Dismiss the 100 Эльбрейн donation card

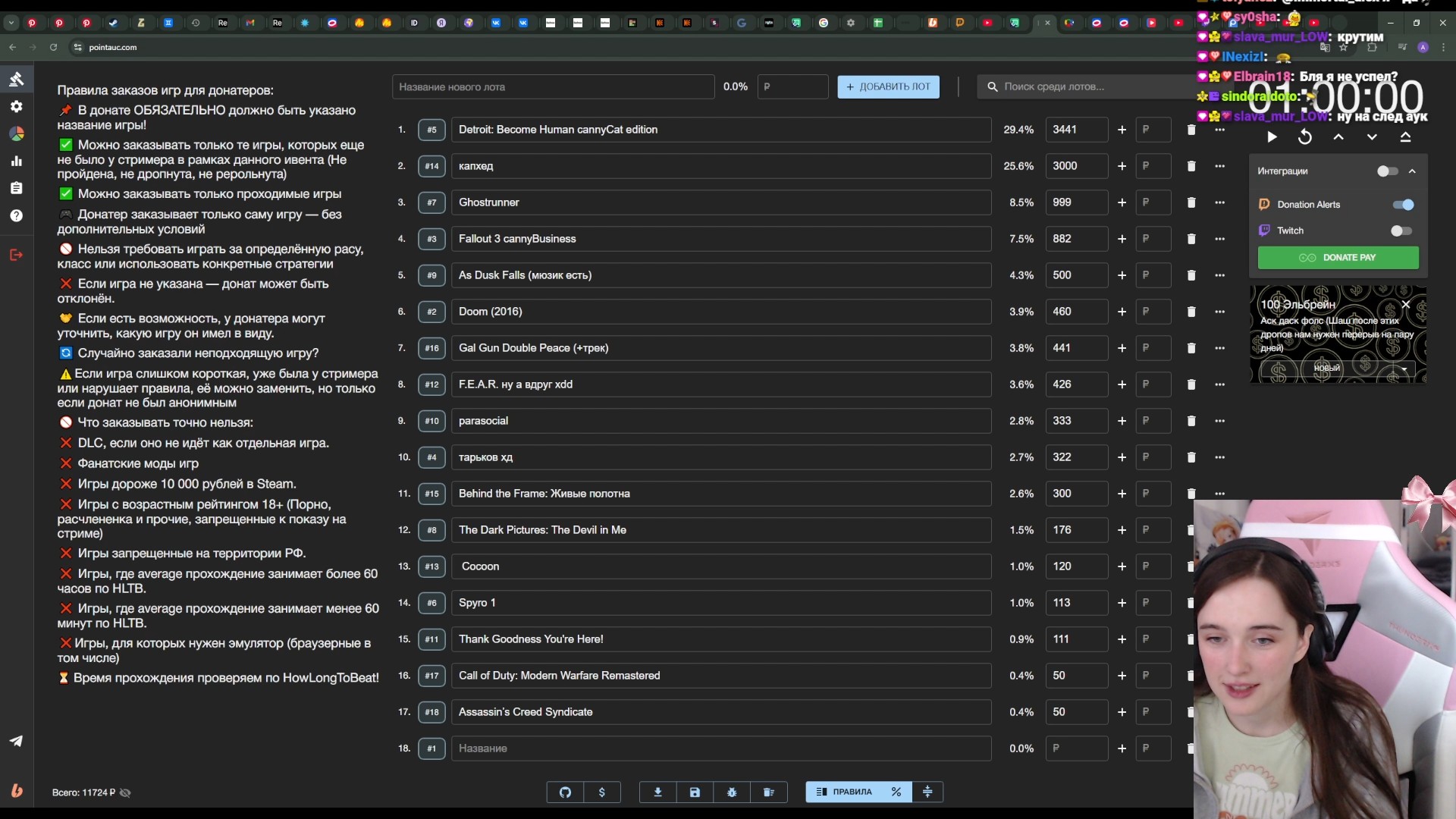click(1405, 304)
